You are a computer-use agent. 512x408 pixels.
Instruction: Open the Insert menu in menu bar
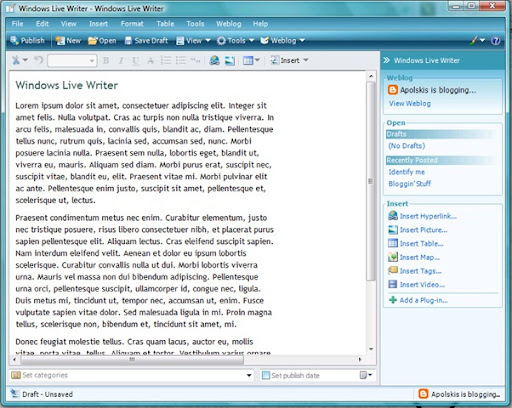pos(98,24)
